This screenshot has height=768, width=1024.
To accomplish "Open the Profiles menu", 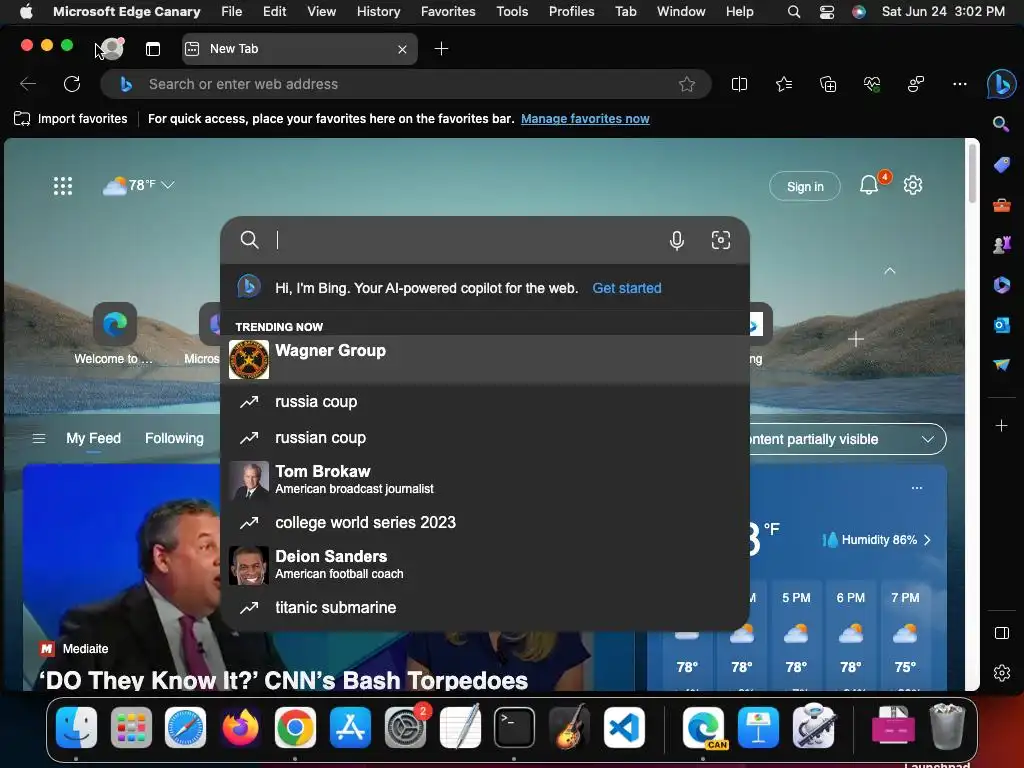I will click(571, 12).
